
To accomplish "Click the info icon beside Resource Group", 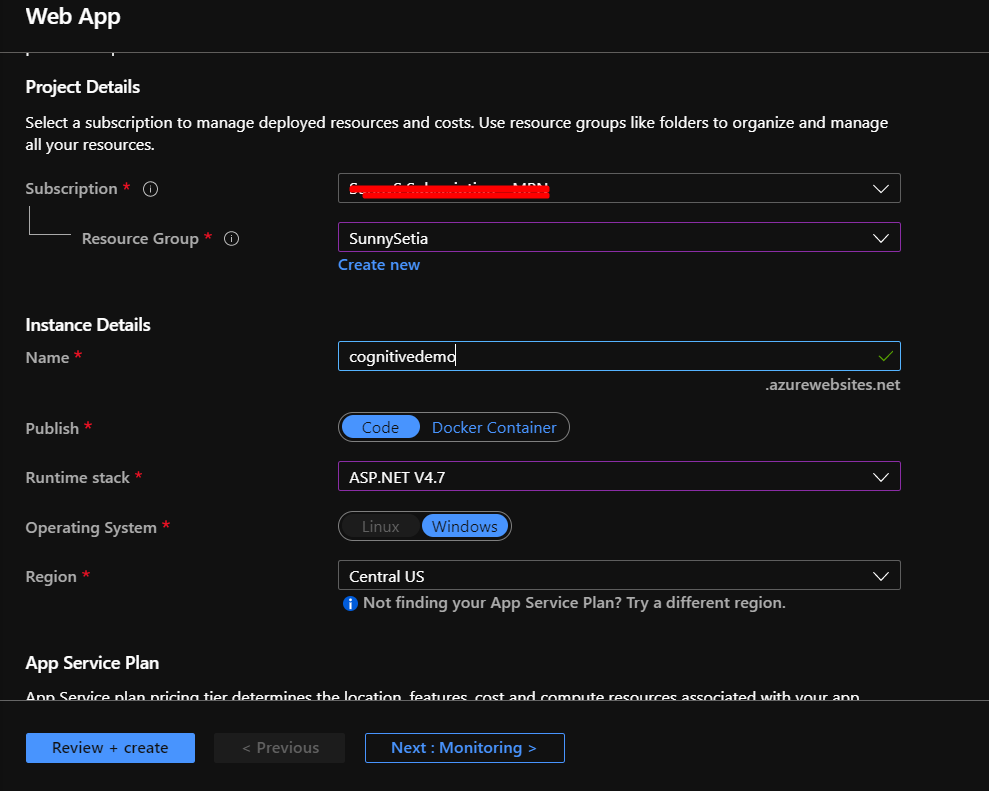I will tap(230, 238).
